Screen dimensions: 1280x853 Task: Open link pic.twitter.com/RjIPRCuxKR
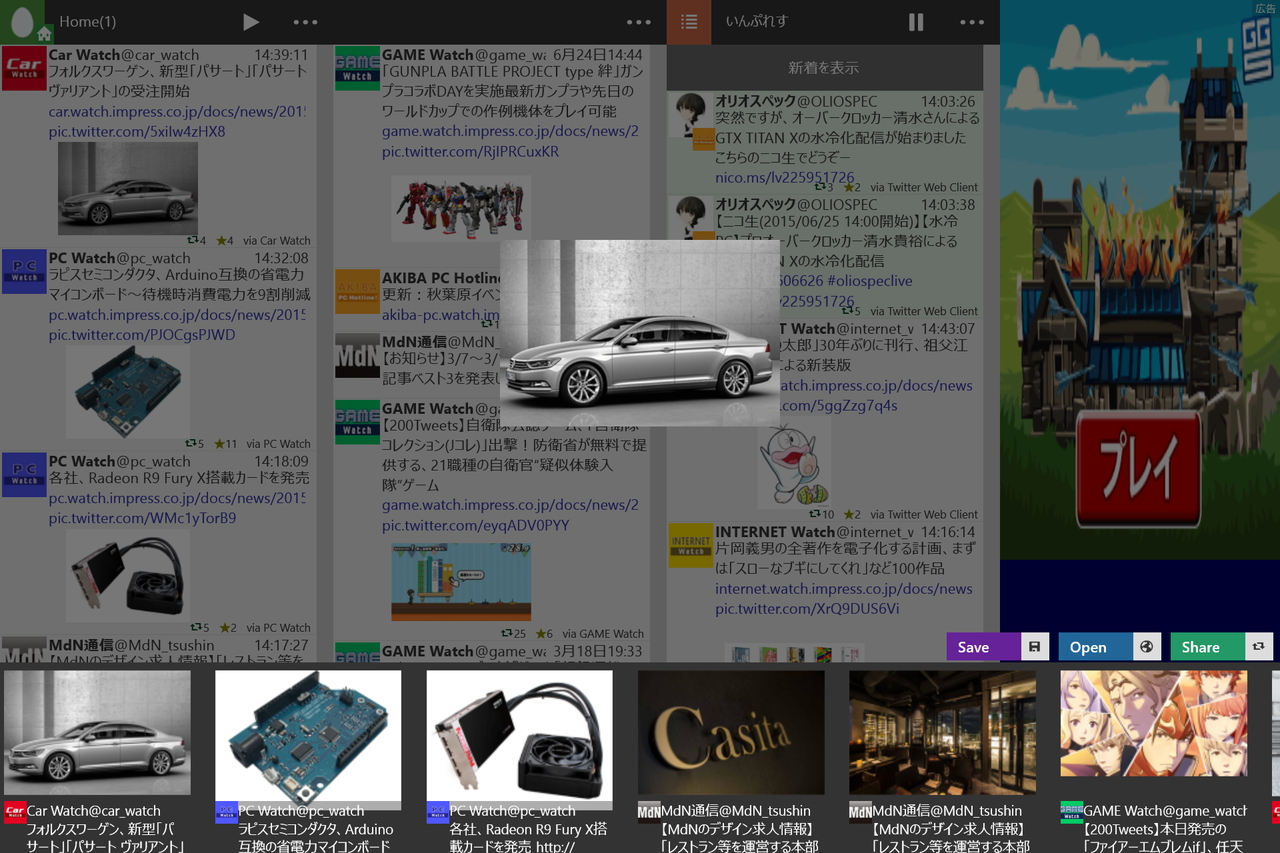pyautogui.click(x=470, y=152)
